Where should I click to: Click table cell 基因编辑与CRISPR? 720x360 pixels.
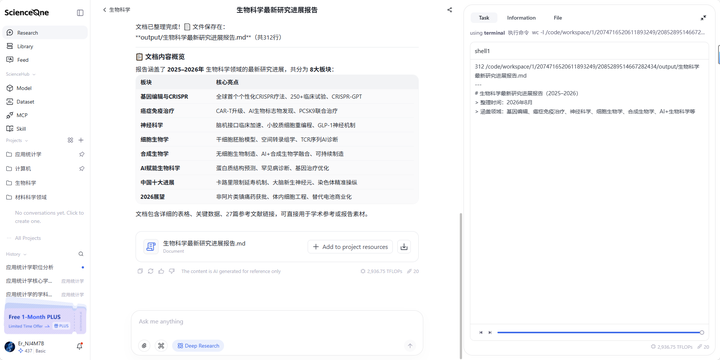click(164, 97)
